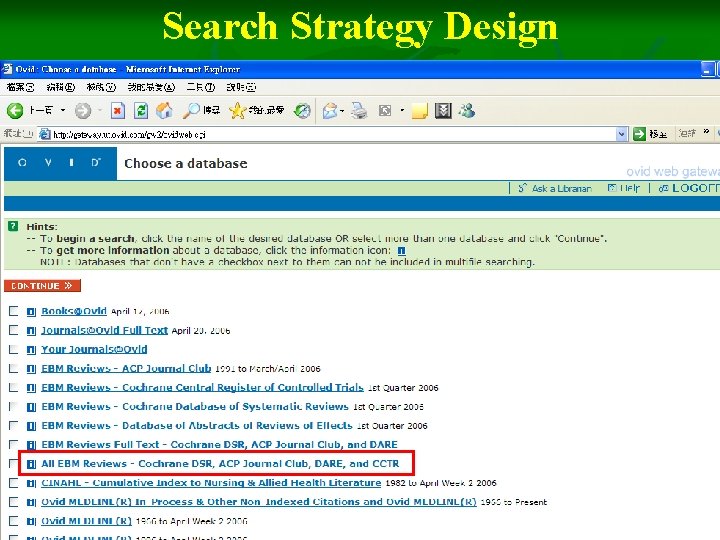
Task: Click info icon beside EBM Reviews Full Text
Action: 31,445
